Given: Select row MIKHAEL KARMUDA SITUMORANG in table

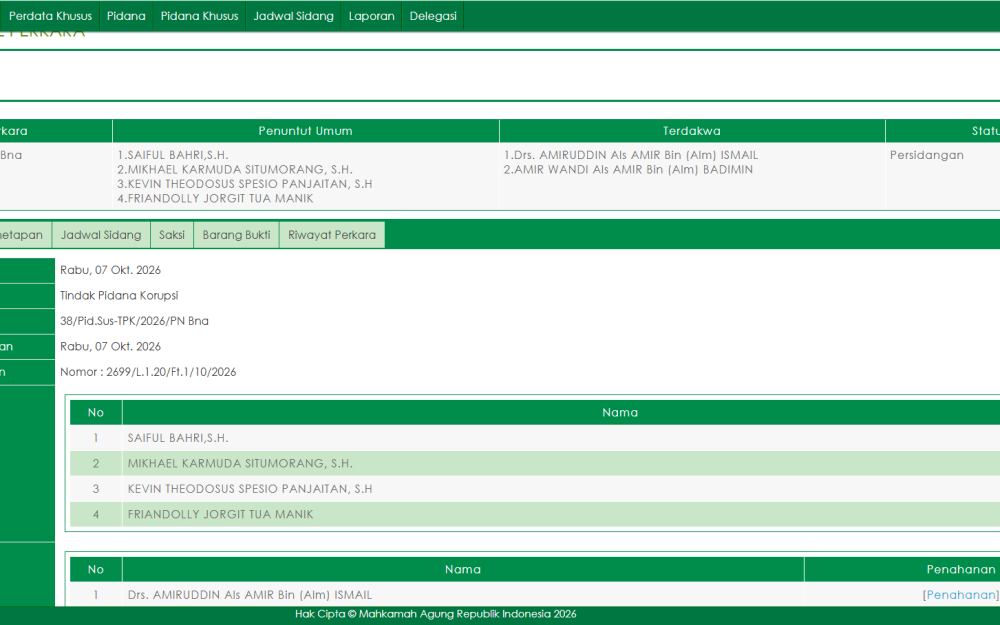Looking at the screenshot, I should pyautogui.click(x=535, y=464).
